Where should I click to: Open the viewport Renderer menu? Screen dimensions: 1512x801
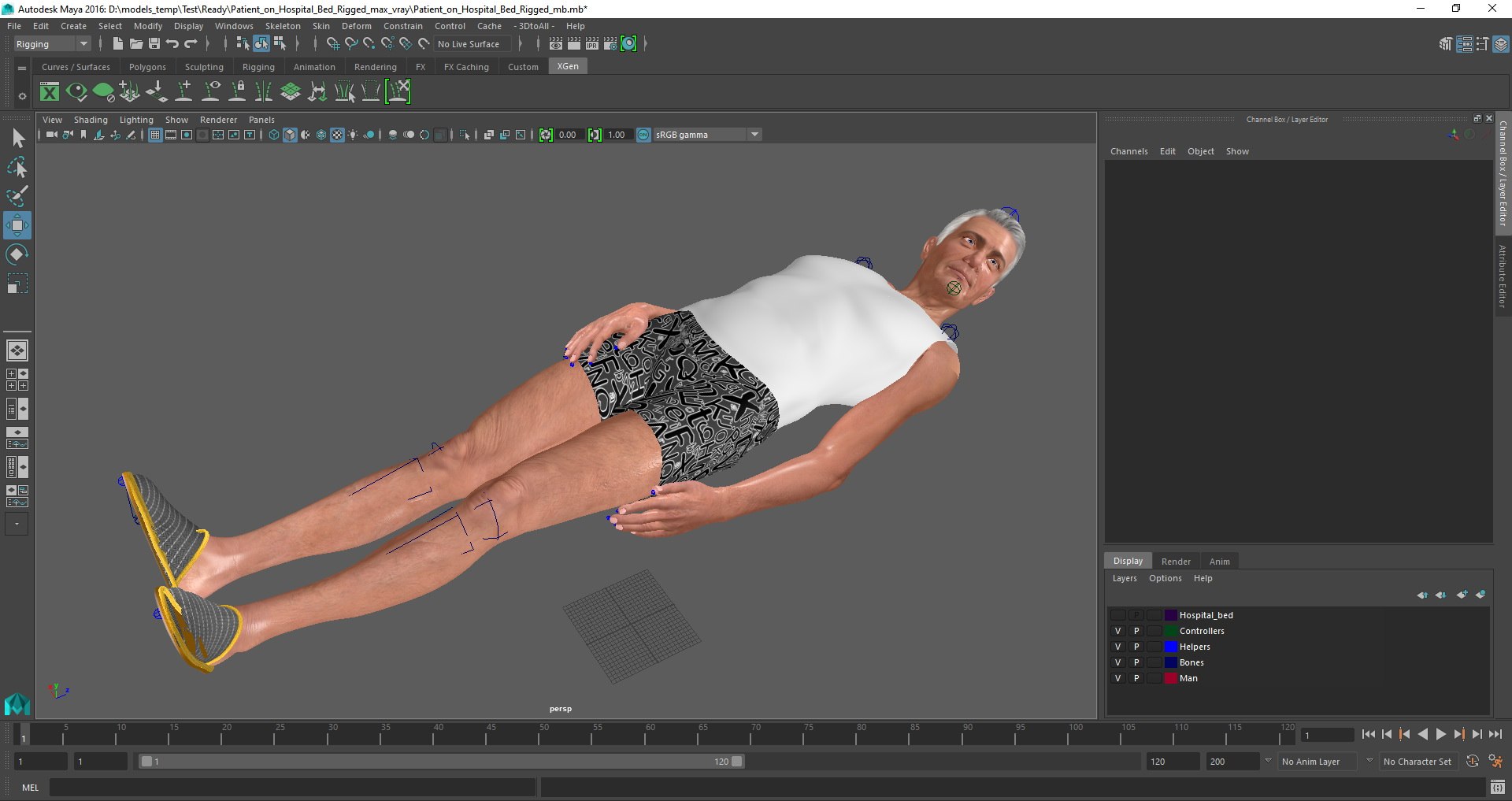coord(218,120)
